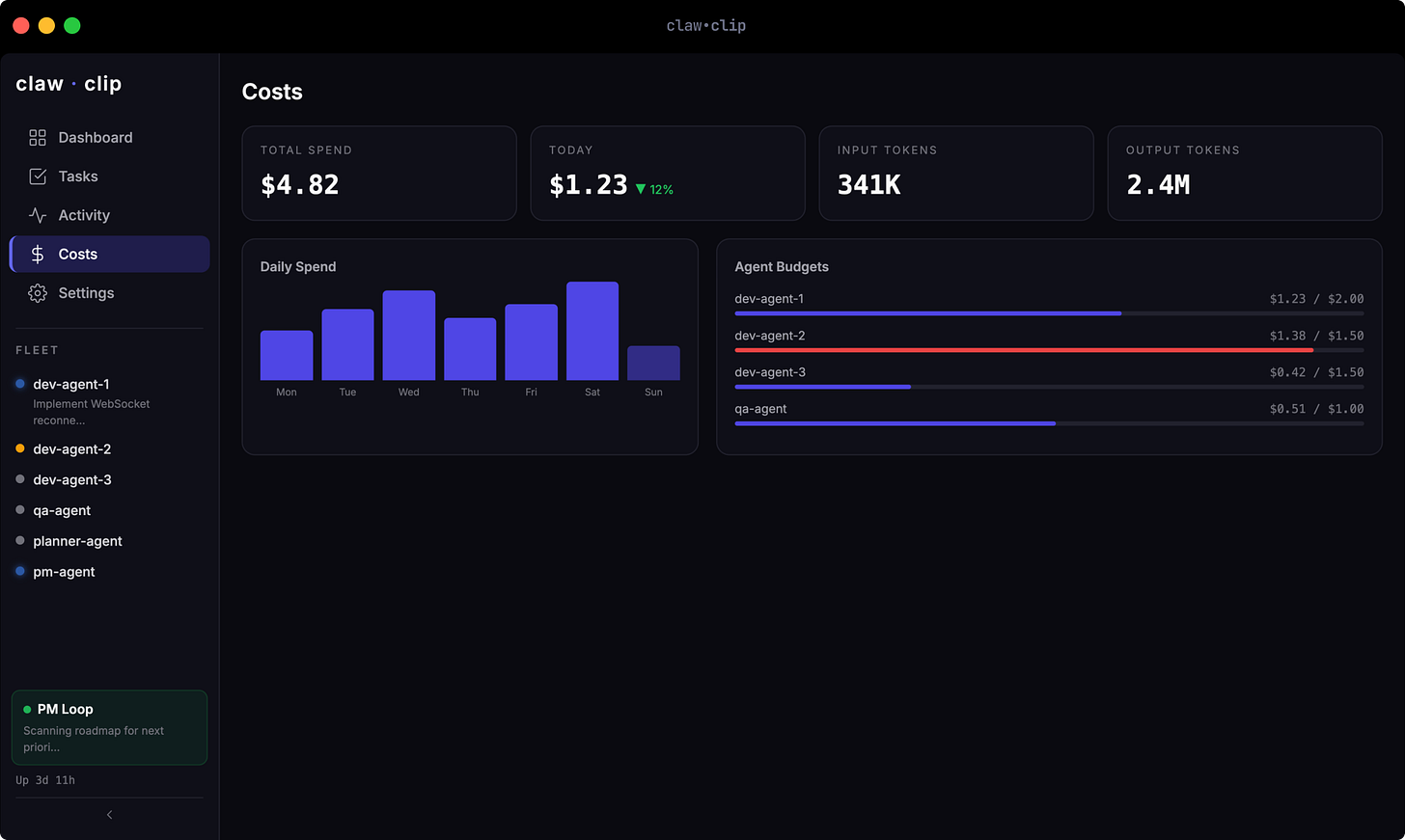Click the Settings gear icon
This screenshot has height=840, width=1405.
(x=38, y=293)
